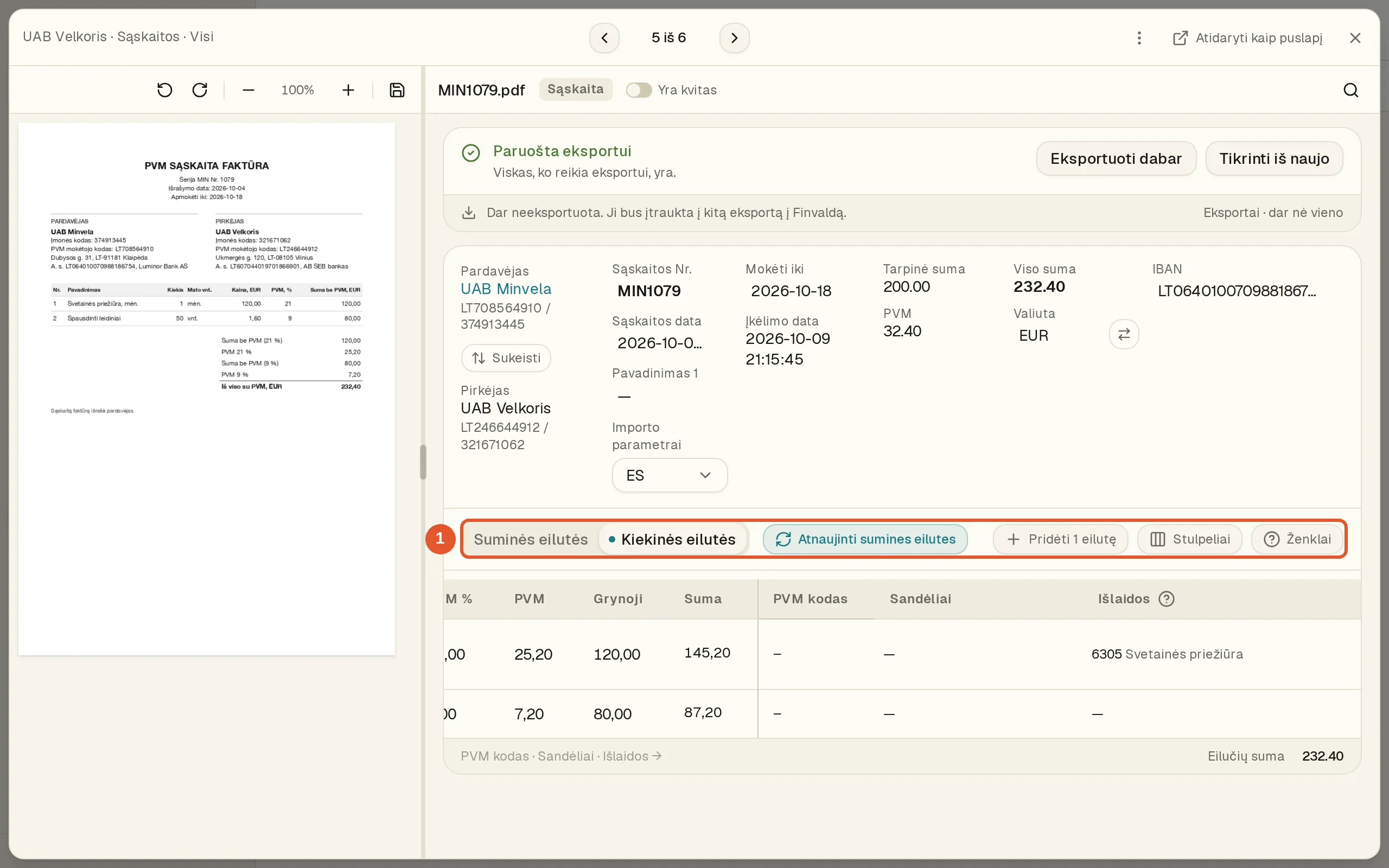Click the PDF invoice page preview

207,388
